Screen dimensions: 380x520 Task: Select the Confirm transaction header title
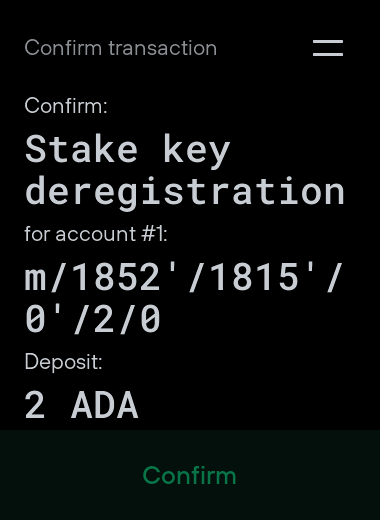(x=121, y=48)
